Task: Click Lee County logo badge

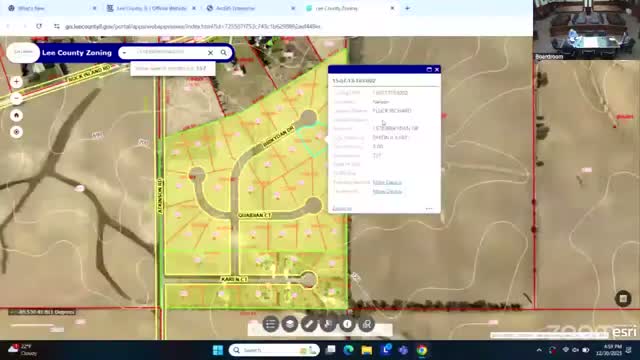Action: [23, 52]
